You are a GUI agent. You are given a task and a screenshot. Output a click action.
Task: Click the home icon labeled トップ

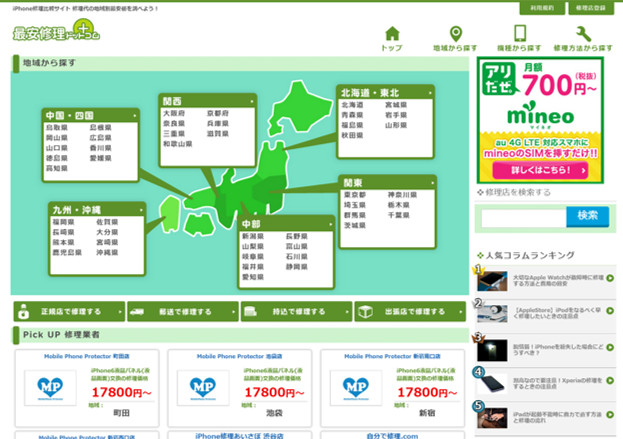[x=391, y=35]
